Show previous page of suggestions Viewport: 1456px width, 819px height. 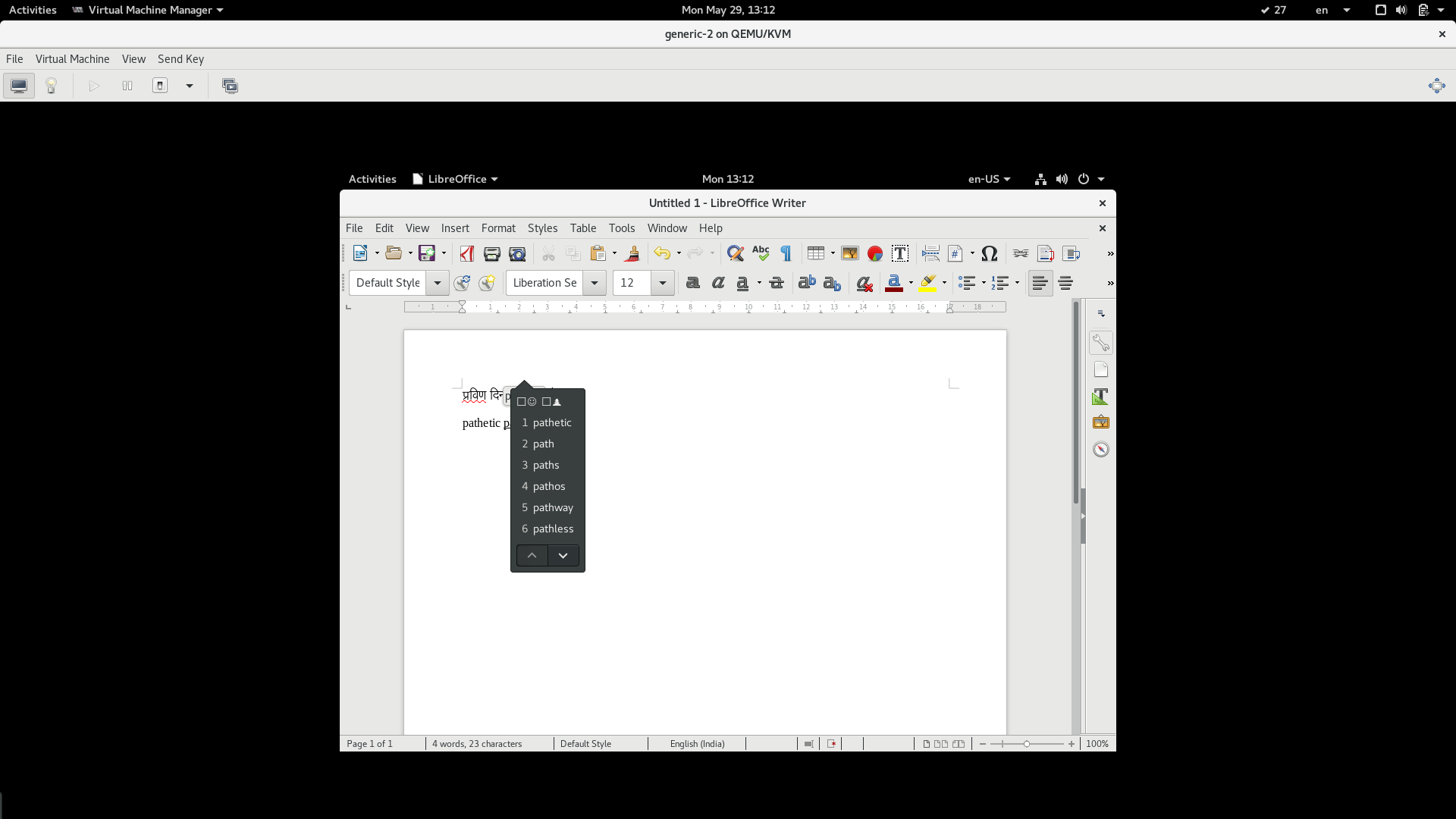(x=532, y=556)
